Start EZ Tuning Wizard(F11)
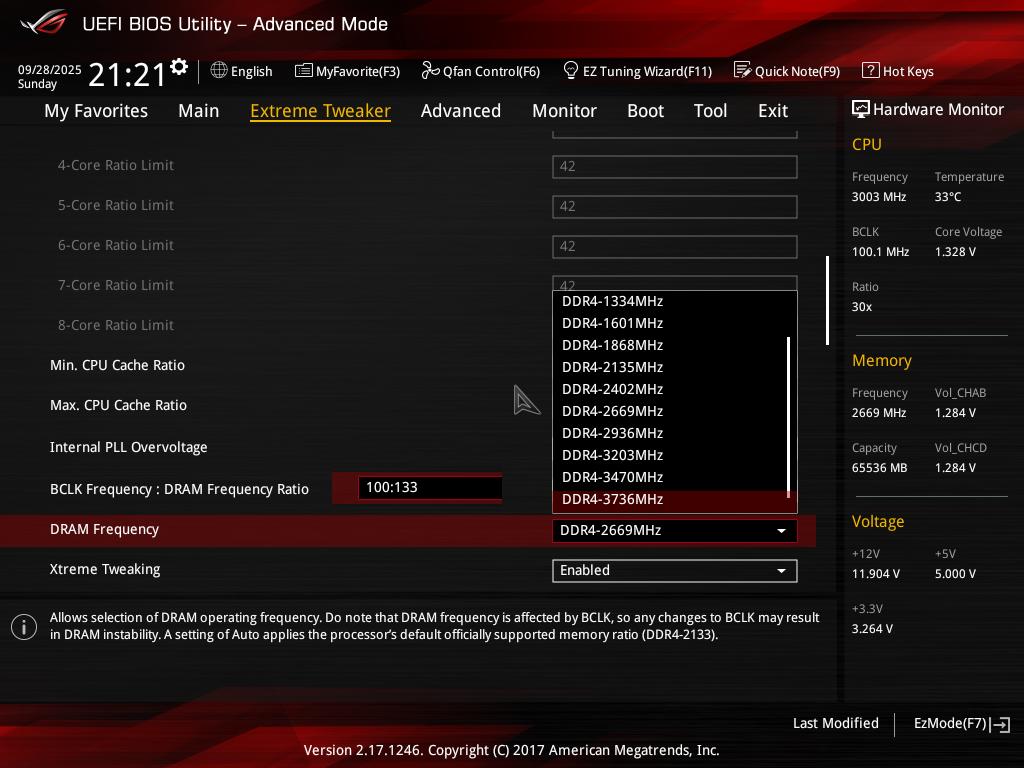 pyautogui.click(x=647, y=71)
